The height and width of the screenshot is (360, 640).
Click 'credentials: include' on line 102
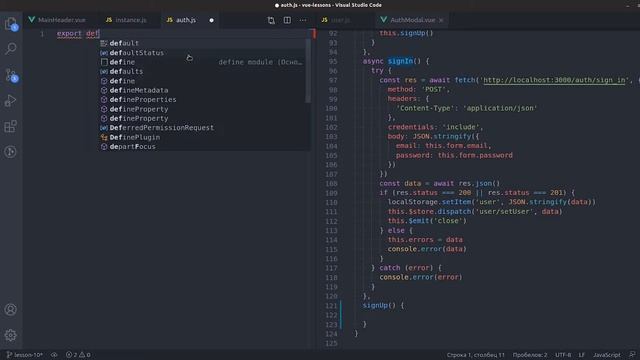pos(435,127)
